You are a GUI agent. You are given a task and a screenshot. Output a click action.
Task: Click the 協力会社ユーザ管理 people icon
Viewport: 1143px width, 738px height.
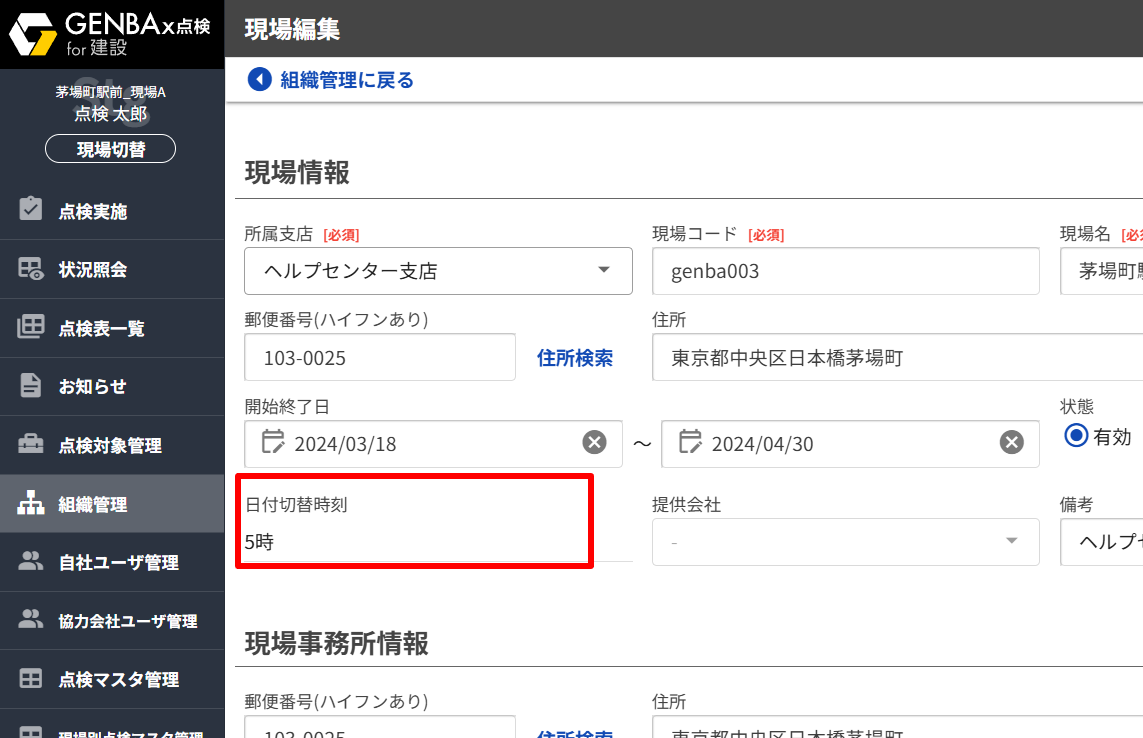coord(31,619)
